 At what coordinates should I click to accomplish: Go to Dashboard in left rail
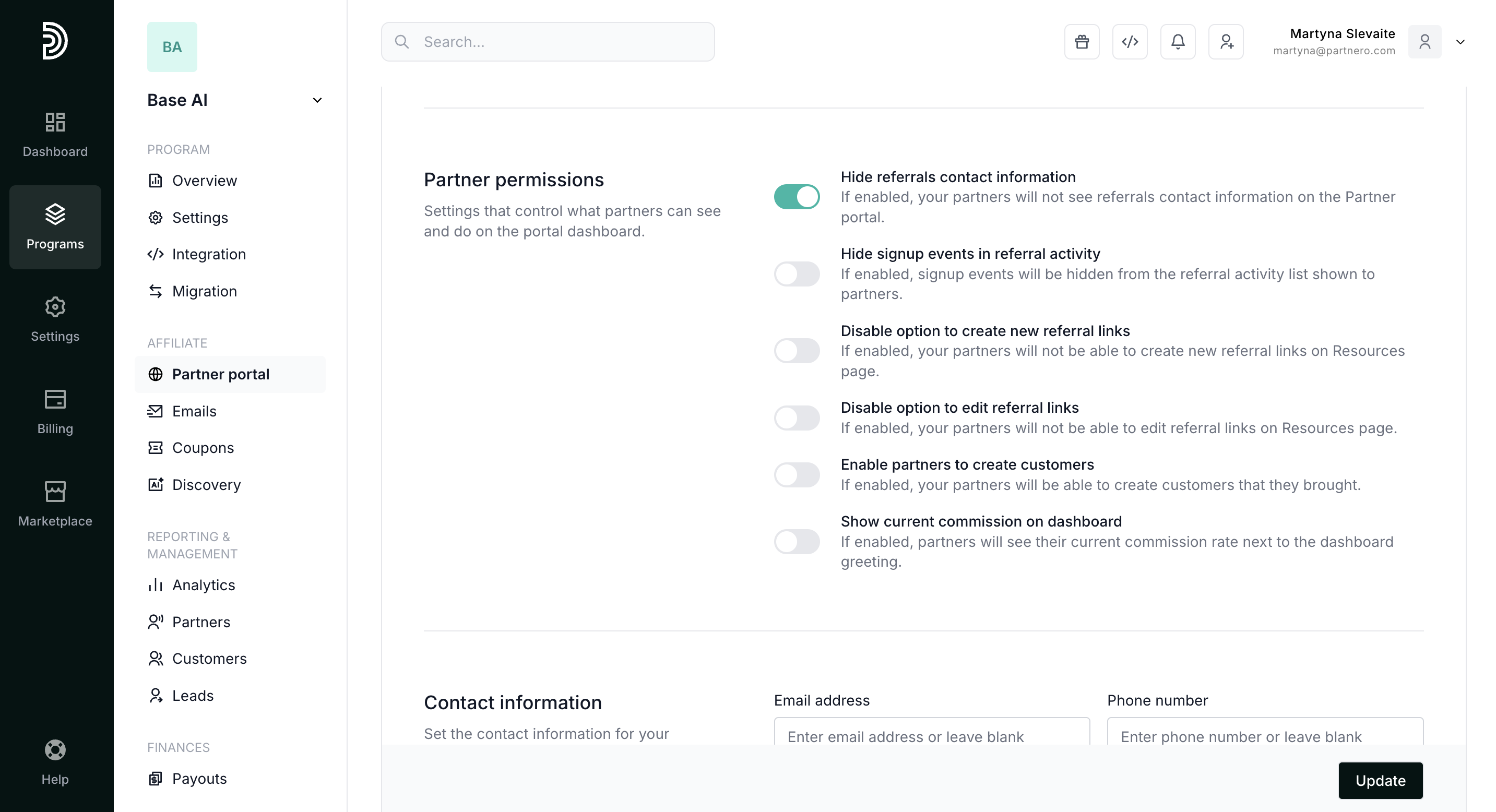55,135
